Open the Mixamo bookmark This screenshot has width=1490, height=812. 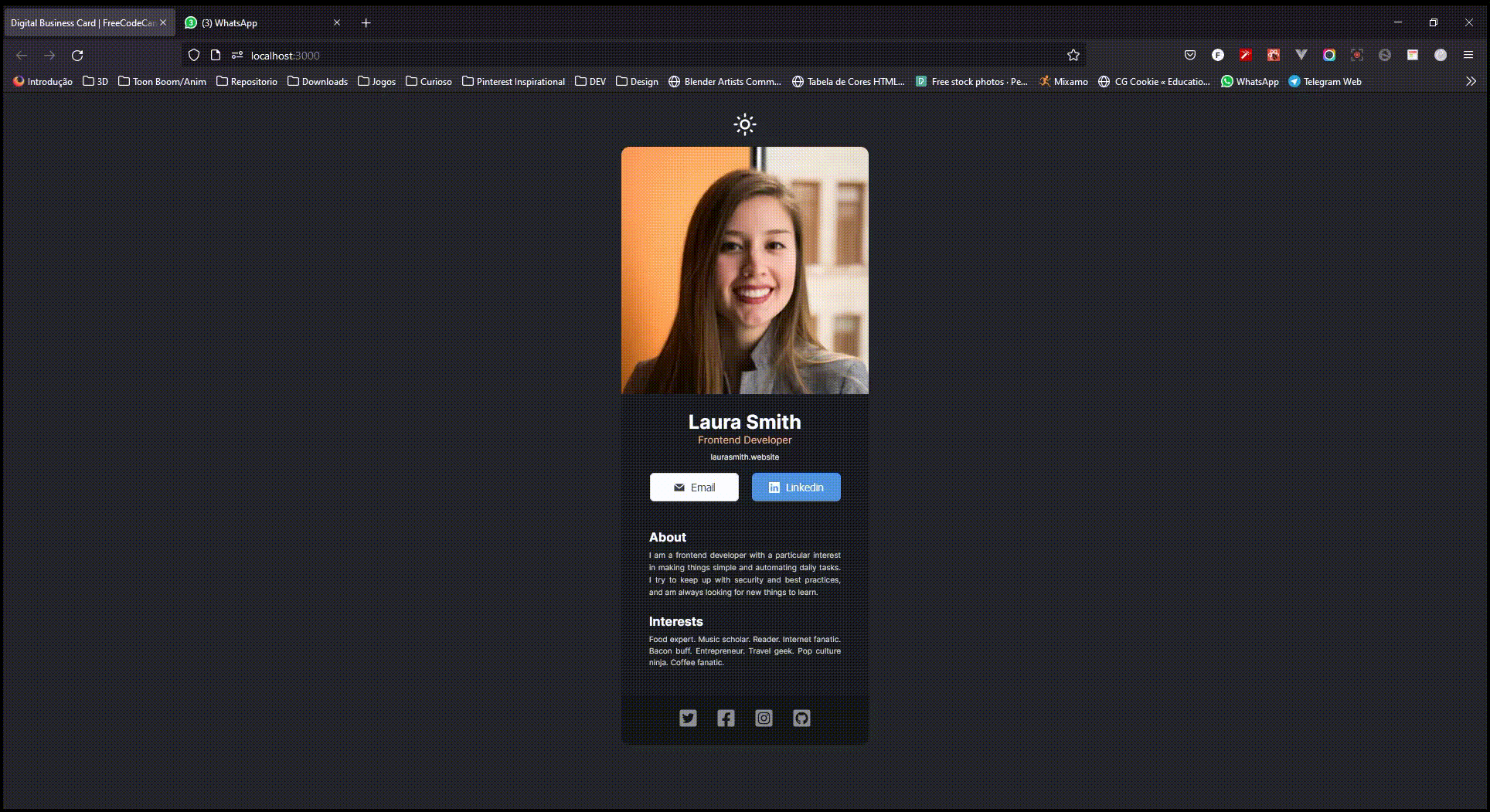pyautogui.click(x=1063, y=81)
